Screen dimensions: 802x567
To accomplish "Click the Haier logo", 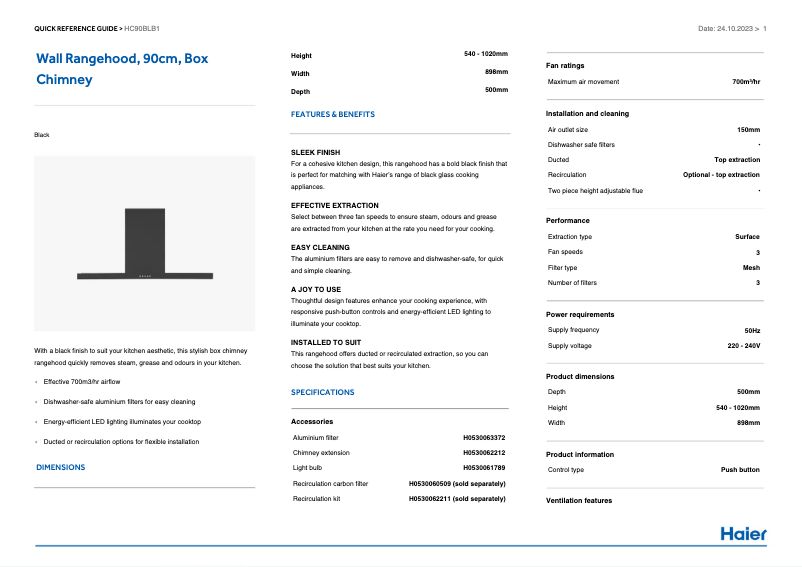I will 743,533.
